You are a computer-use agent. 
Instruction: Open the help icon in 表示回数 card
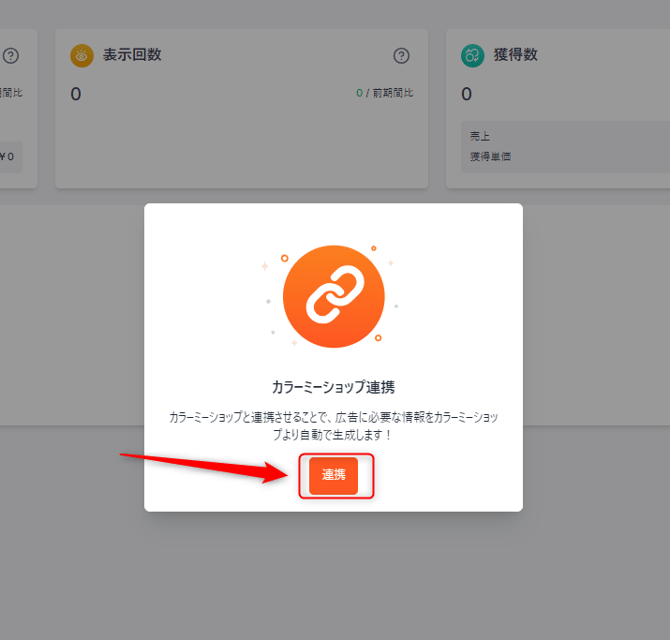point(401,56)
